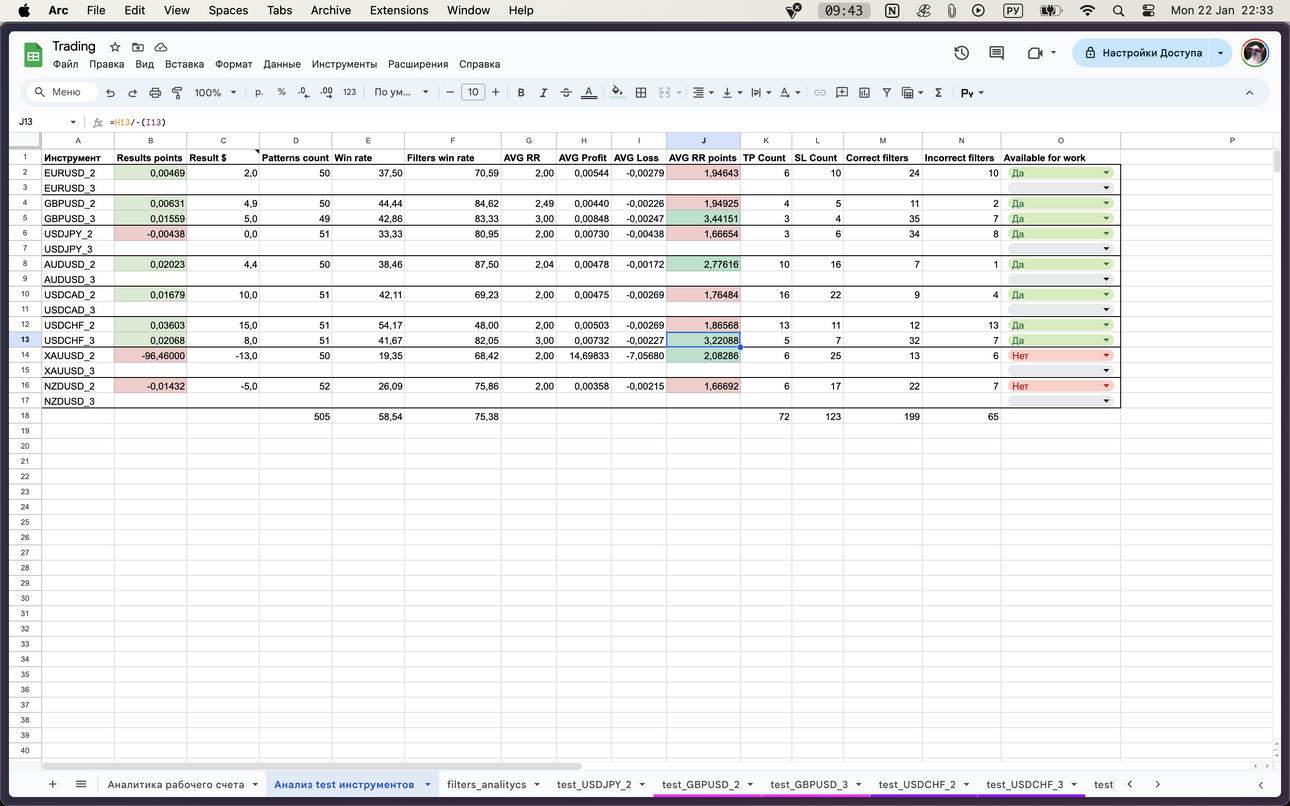This screenshot has width=1290, height=806.
Task: Toggle strikethrough formatting
Action: pos(566,93)
